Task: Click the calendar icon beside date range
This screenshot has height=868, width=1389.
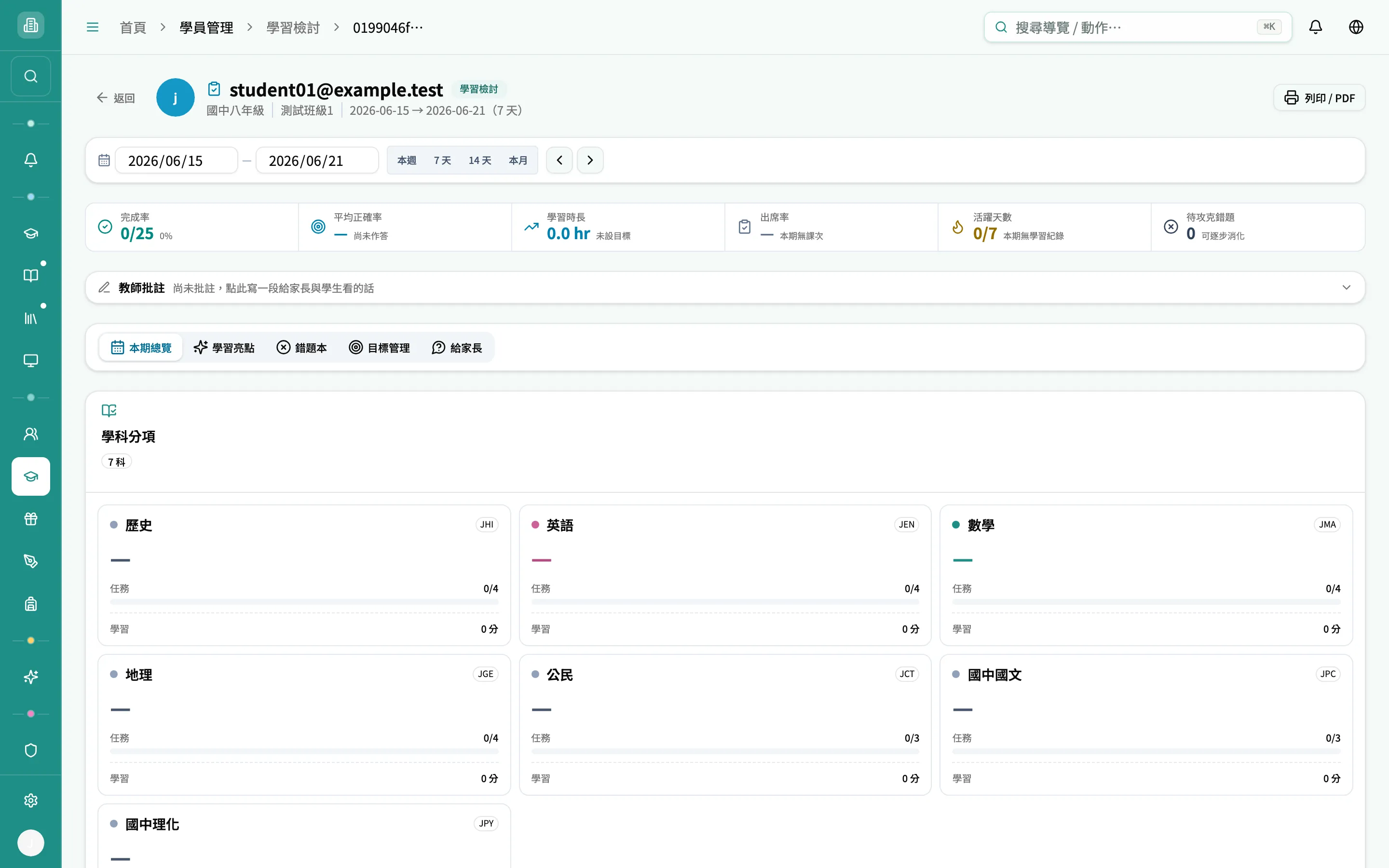Action: click(x=104, y=160)
